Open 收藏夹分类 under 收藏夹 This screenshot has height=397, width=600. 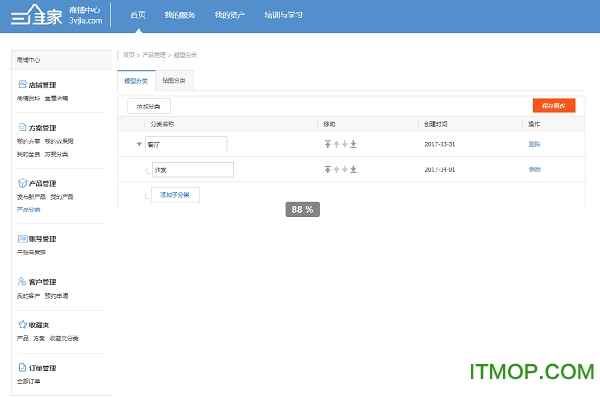point(64,338)
